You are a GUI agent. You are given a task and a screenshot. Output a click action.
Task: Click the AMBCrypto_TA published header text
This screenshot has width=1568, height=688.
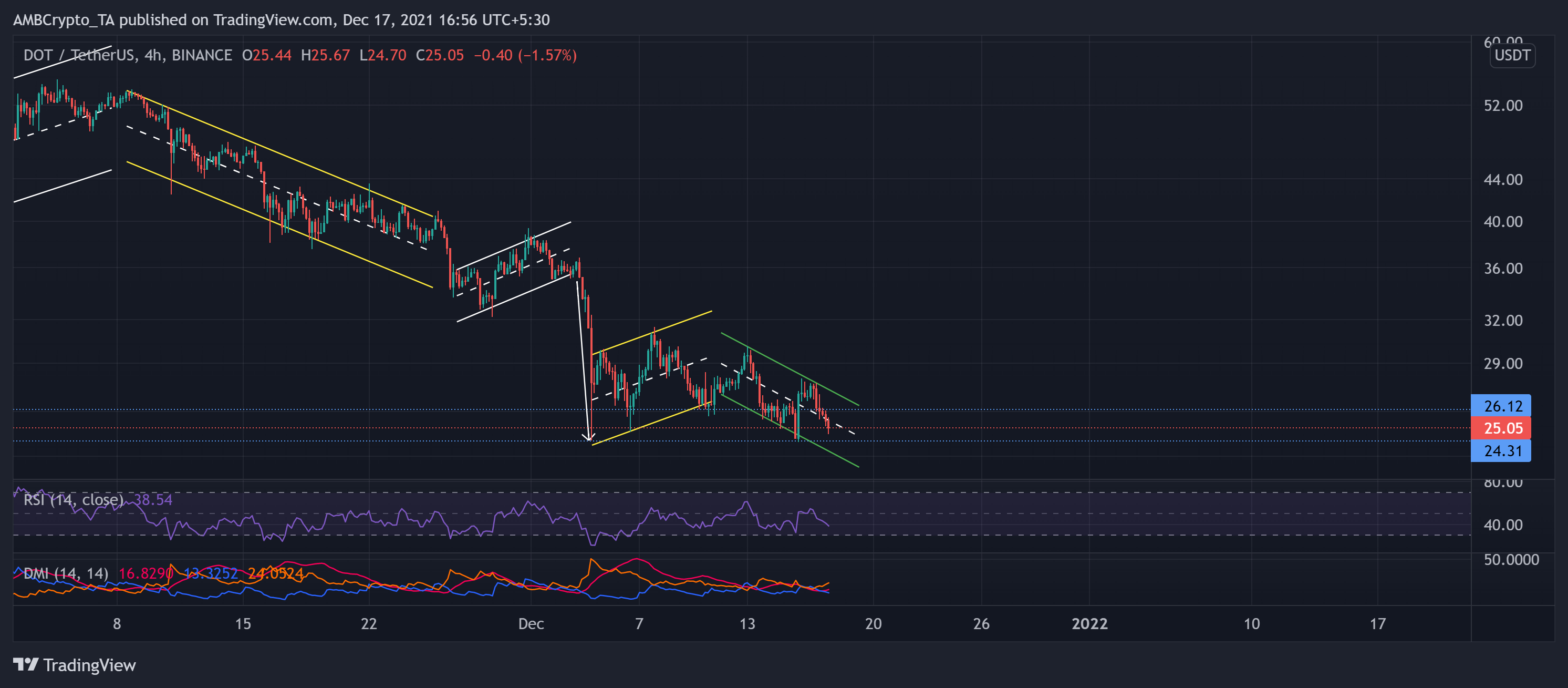coord(281,19)
